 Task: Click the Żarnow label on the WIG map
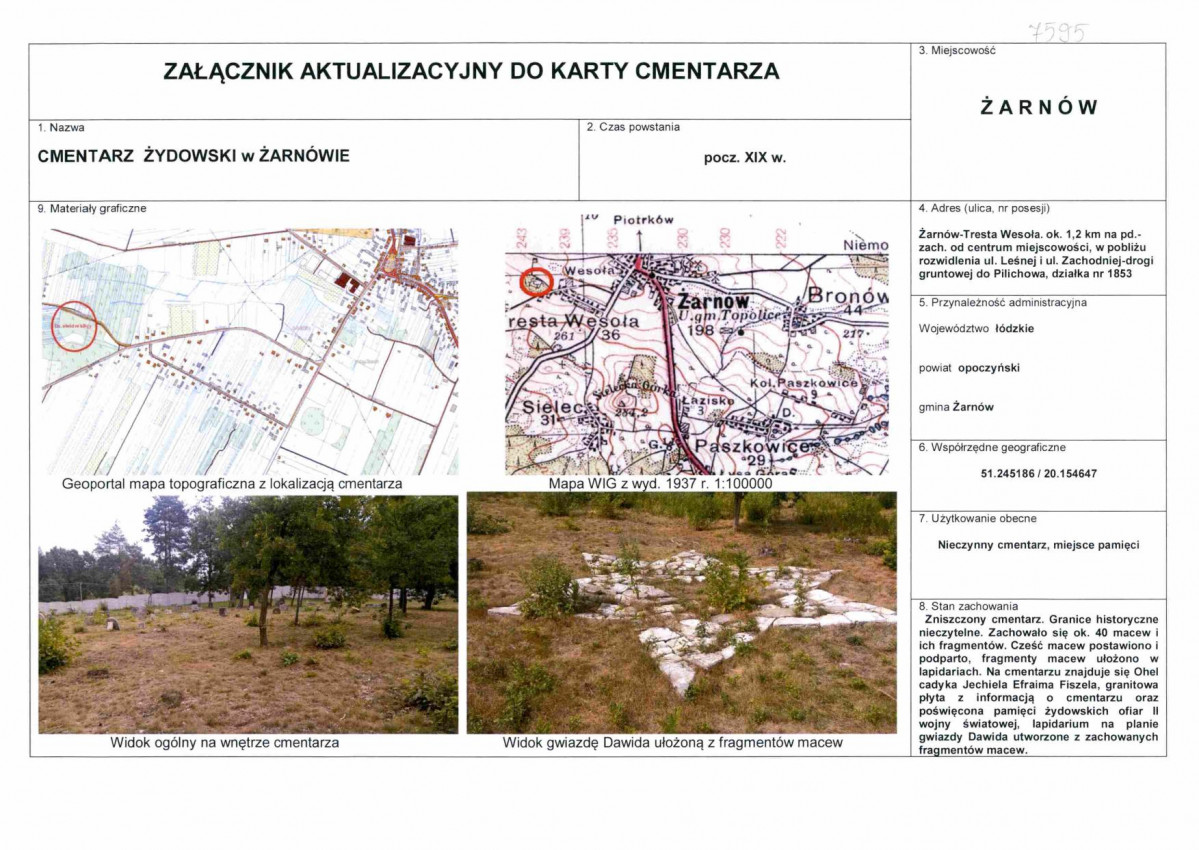(x=713, y=301)
